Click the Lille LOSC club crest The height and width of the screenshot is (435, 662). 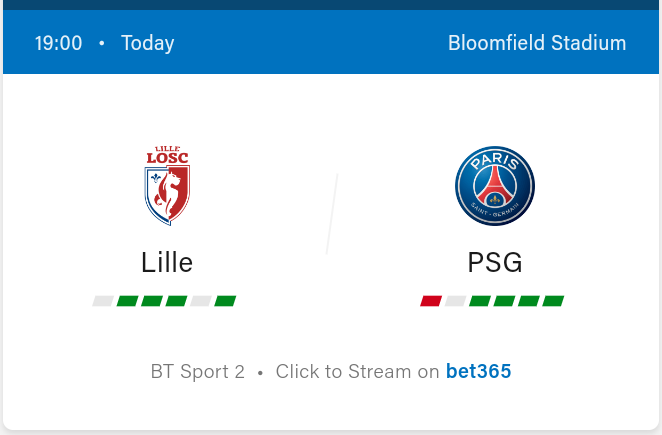point(167,186)
